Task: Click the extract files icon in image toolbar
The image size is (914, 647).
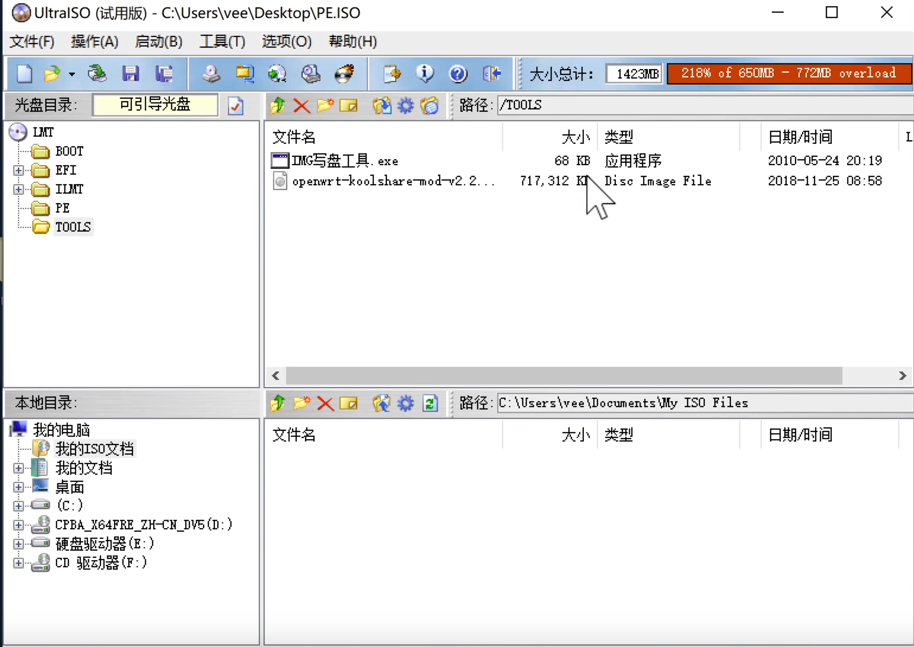Action: [382, 106]
